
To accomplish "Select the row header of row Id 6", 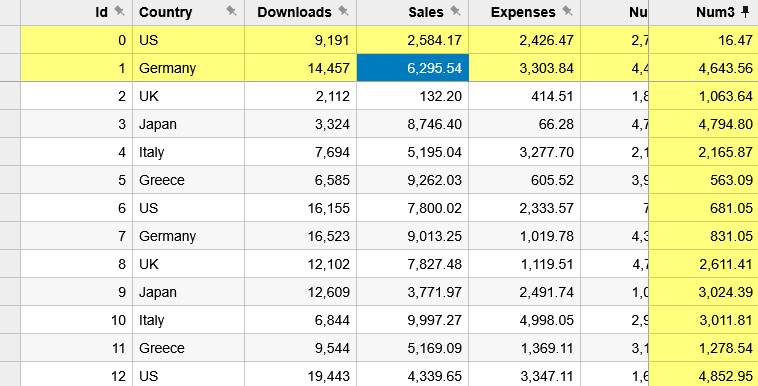I will [10, 208].
